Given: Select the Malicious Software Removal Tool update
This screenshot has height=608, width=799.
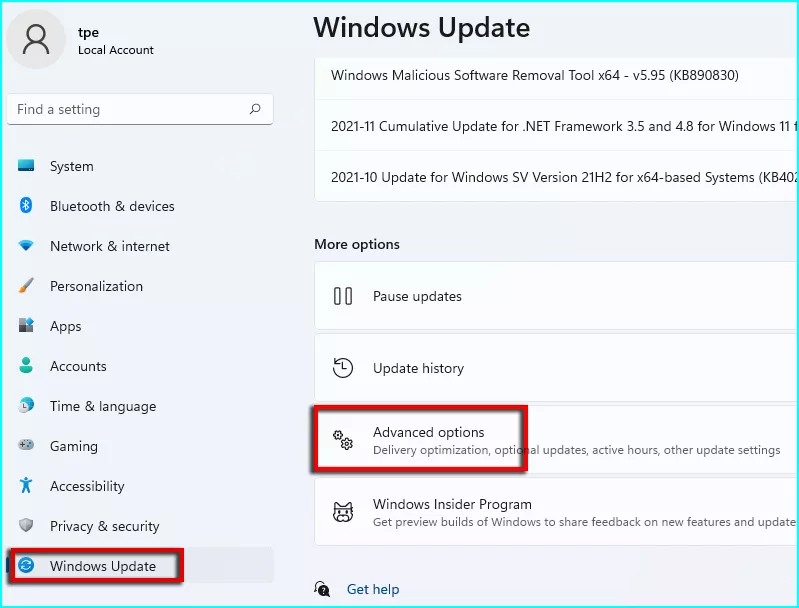Looking at the screenshot, I should tap(556, 75).
